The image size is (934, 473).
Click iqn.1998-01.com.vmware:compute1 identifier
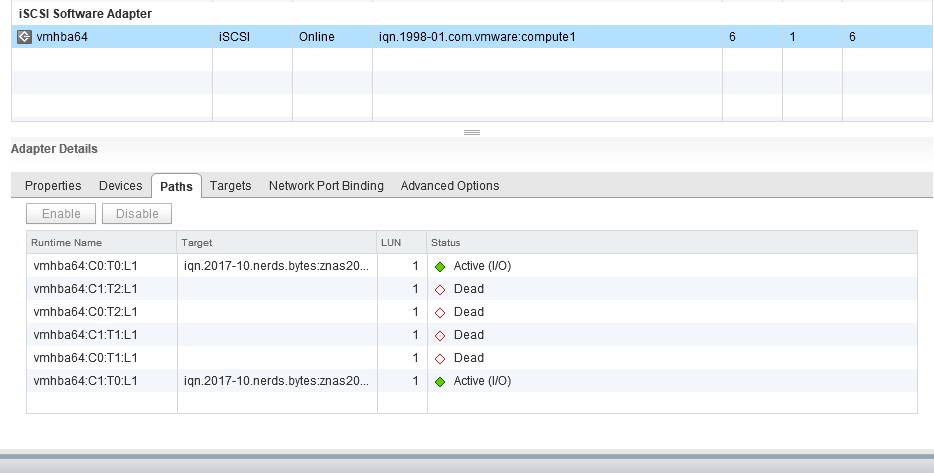[x=477, y=37]
